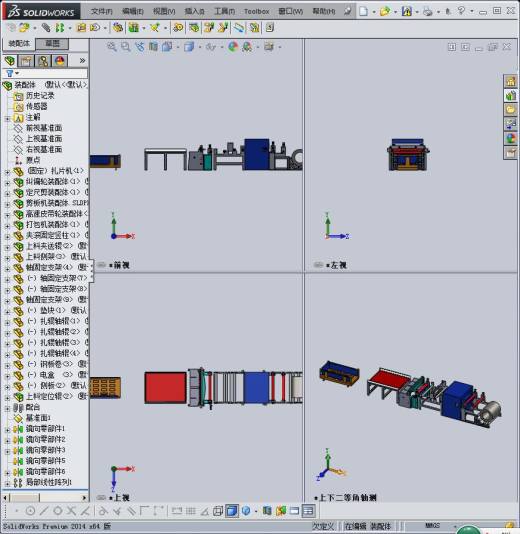Click the New document icon
Screen dimensions: 520x534
[x=363, y=11]
